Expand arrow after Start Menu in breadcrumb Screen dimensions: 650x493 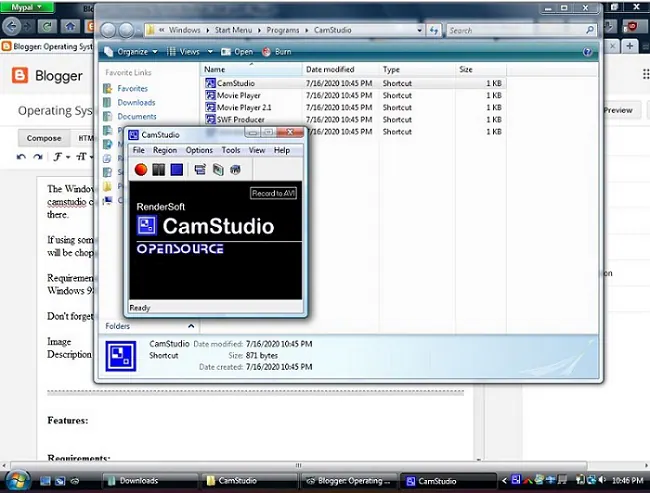click(x=260, y=30)
